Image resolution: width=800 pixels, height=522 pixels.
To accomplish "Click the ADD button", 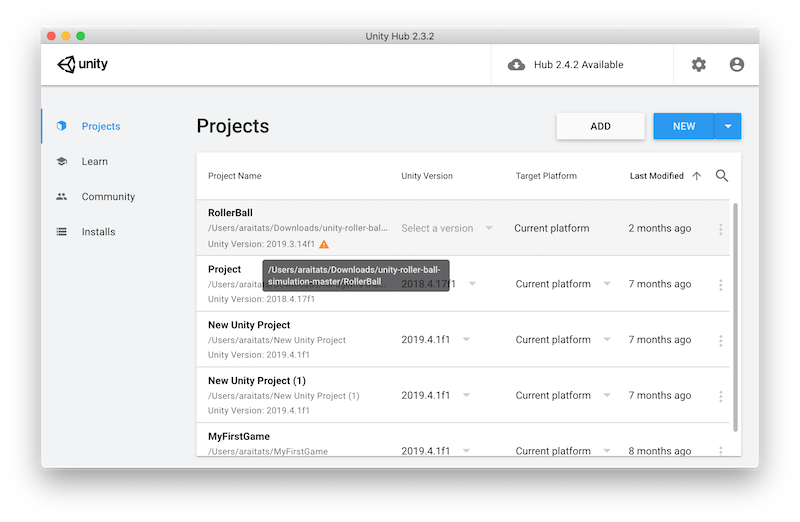I will coord(601,126).
